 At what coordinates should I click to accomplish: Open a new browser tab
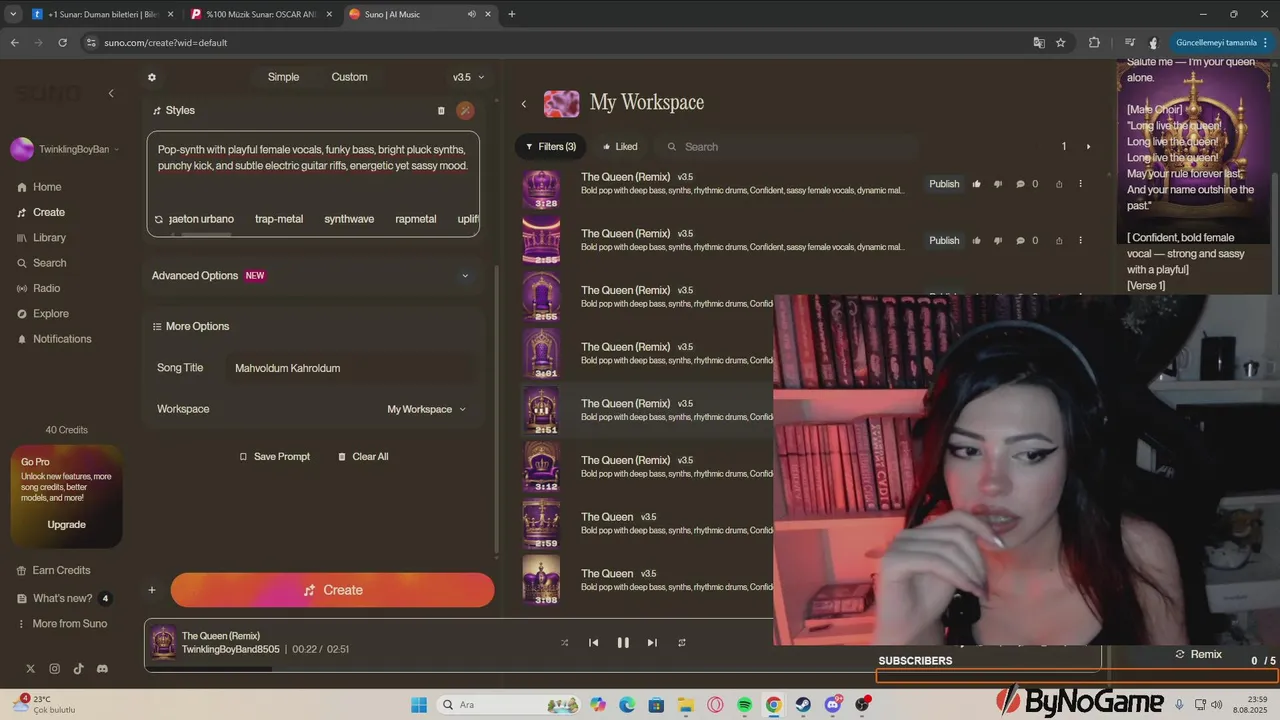tap(512, 14)
